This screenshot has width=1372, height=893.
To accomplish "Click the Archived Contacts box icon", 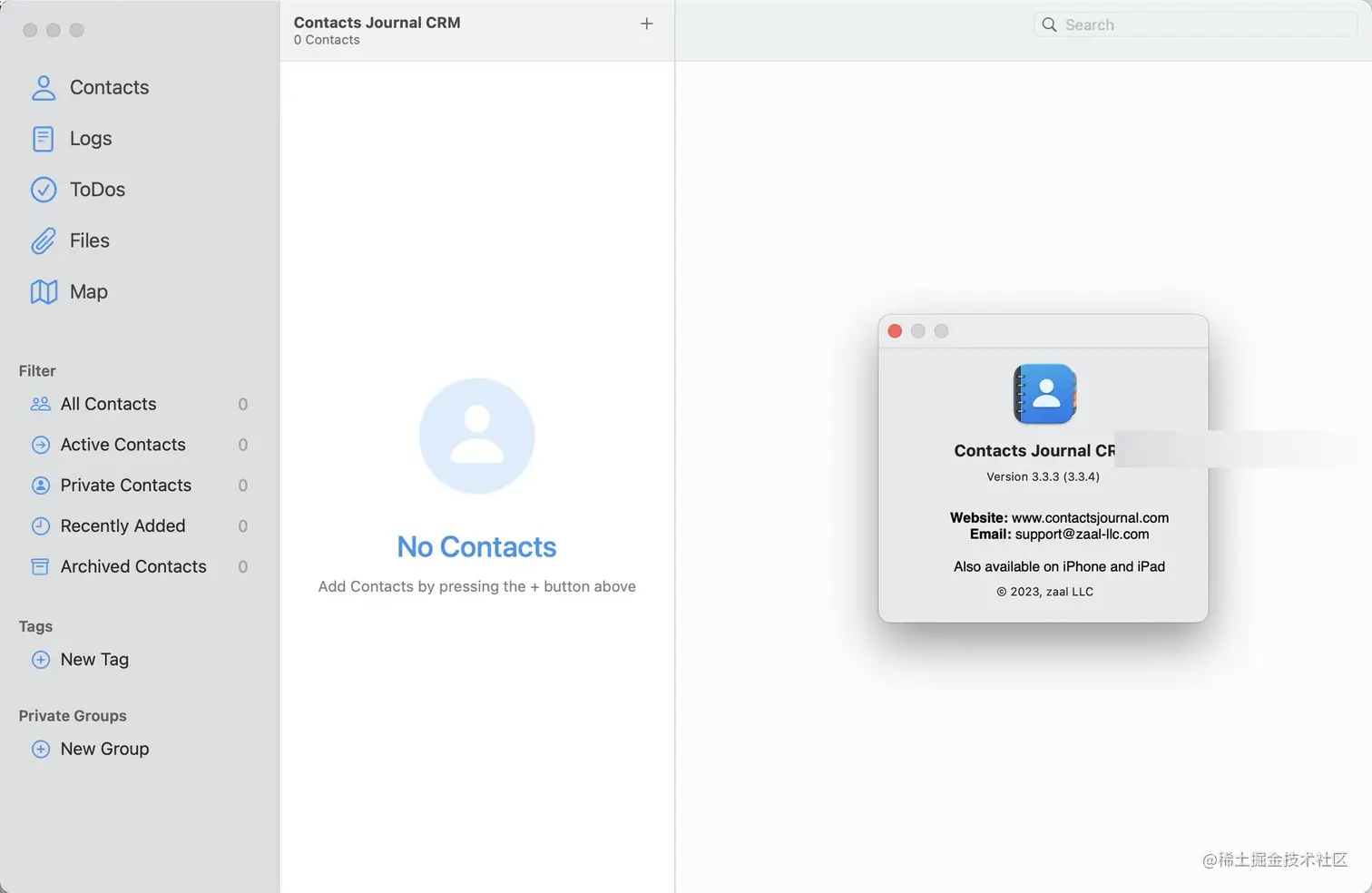I will [41, 567].
